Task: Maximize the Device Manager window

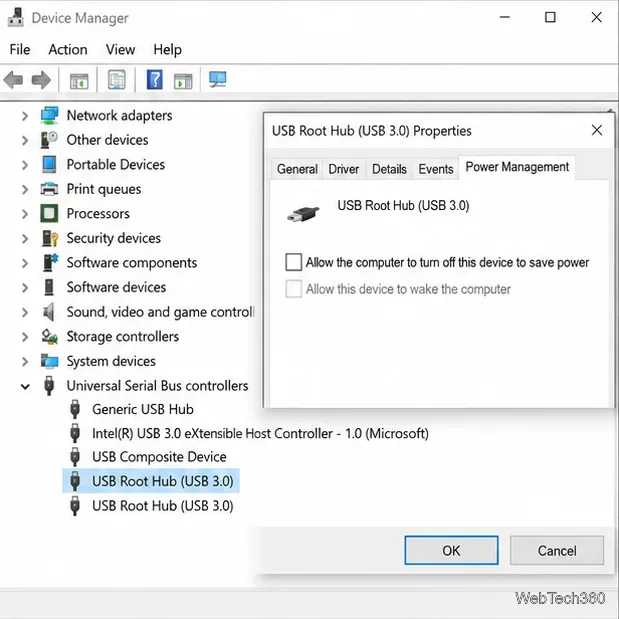Action: point(550,17)
